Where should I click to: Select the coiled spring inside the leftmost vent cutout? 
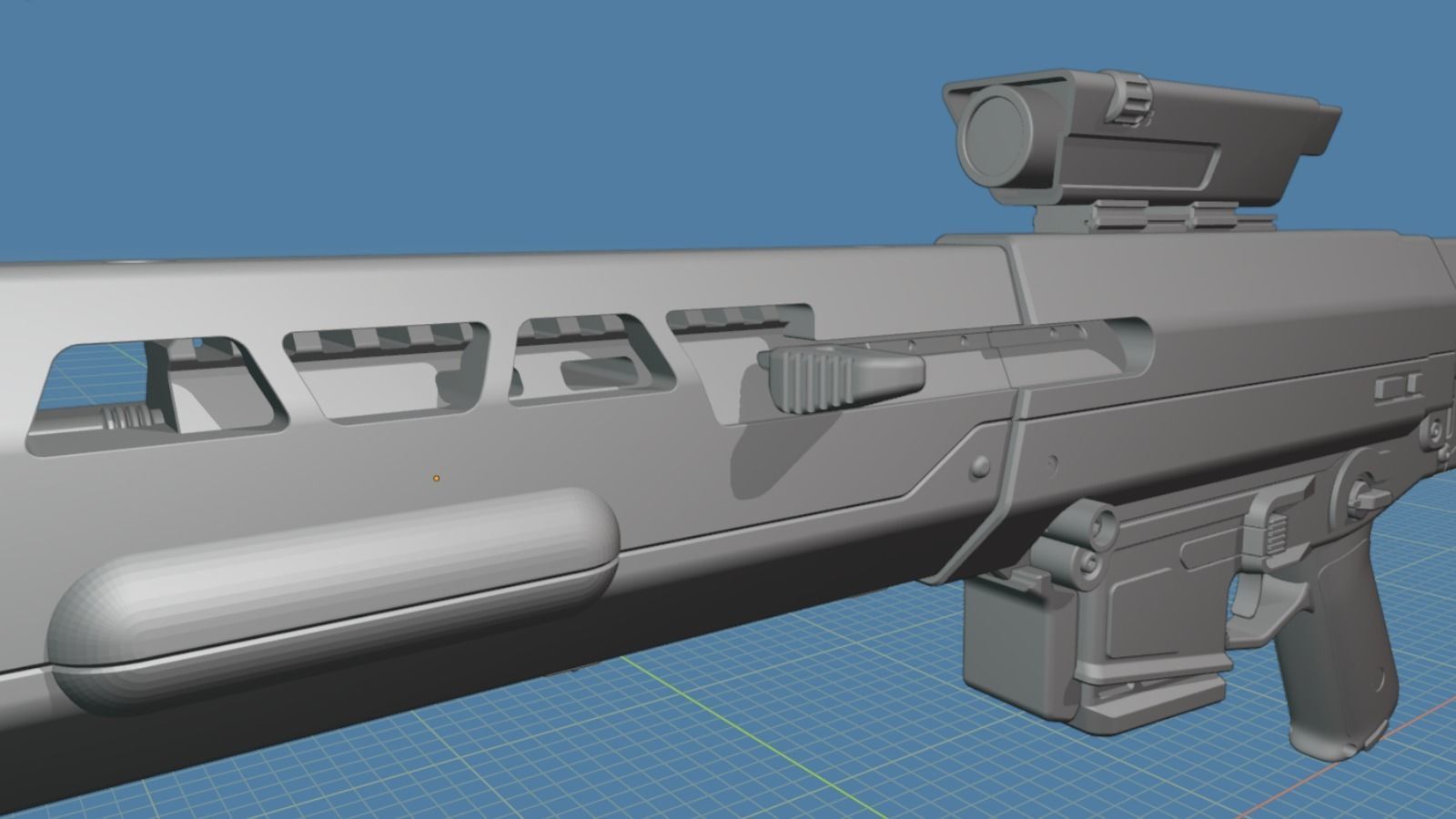[129, 419]
